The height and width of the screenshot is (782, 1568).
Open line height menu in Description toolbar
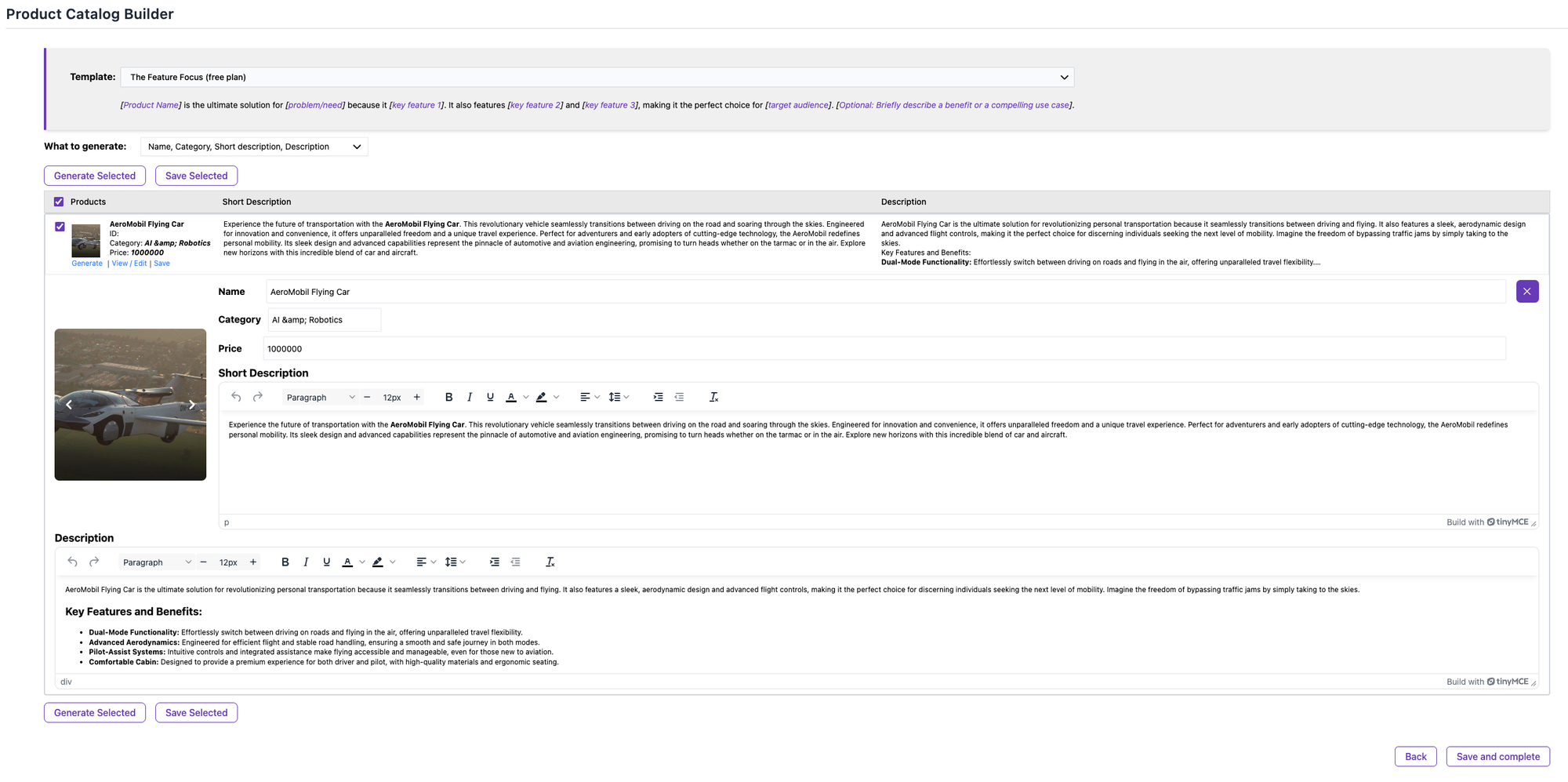click(x=455, y=562)
